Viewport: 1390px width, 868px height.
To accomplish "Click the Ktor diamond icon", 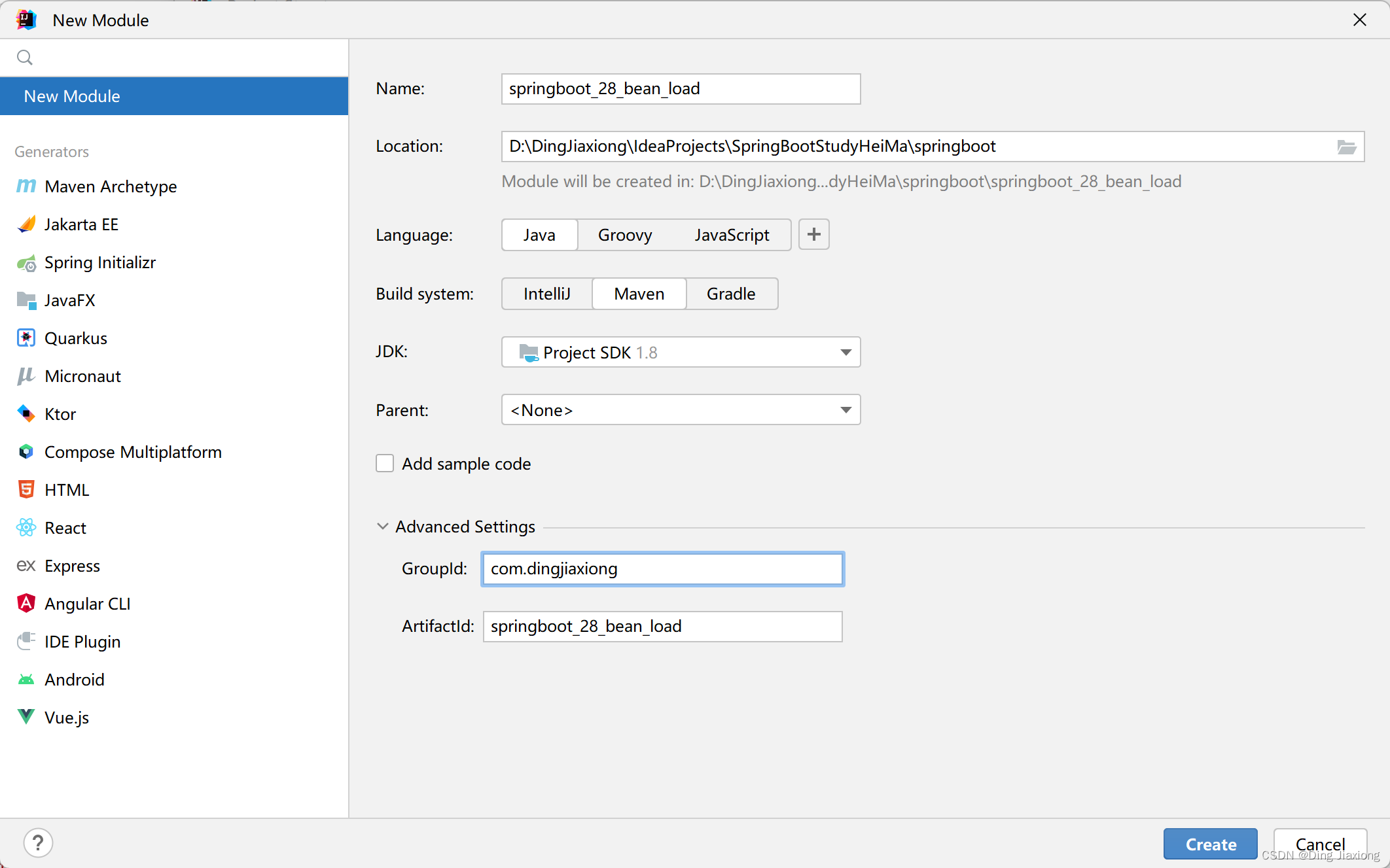I will (x=26, y=413).
